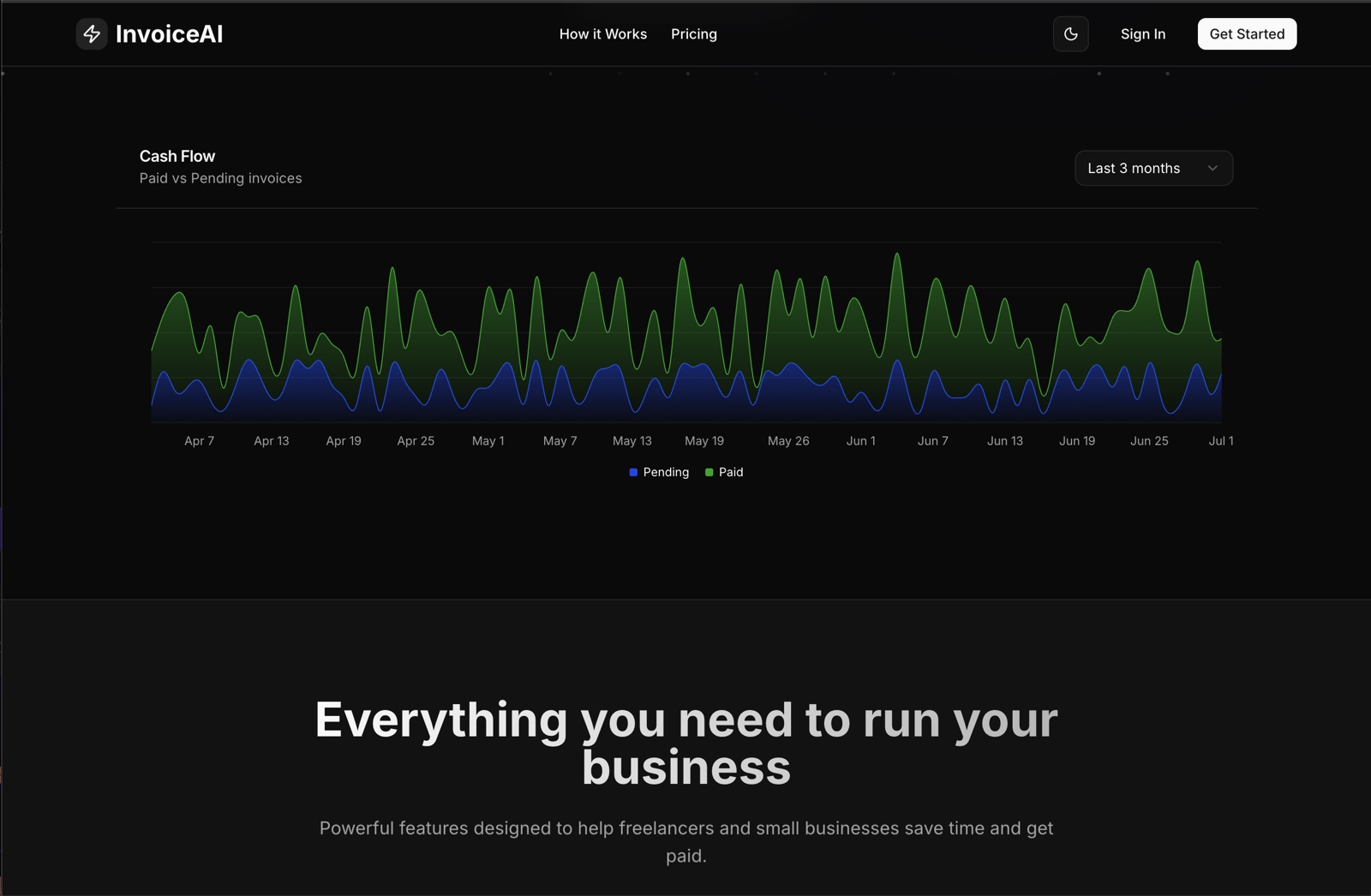This screenshot has height=896, width=1371.
Task: Click the May 19 axis label
Action: (704, 441)
